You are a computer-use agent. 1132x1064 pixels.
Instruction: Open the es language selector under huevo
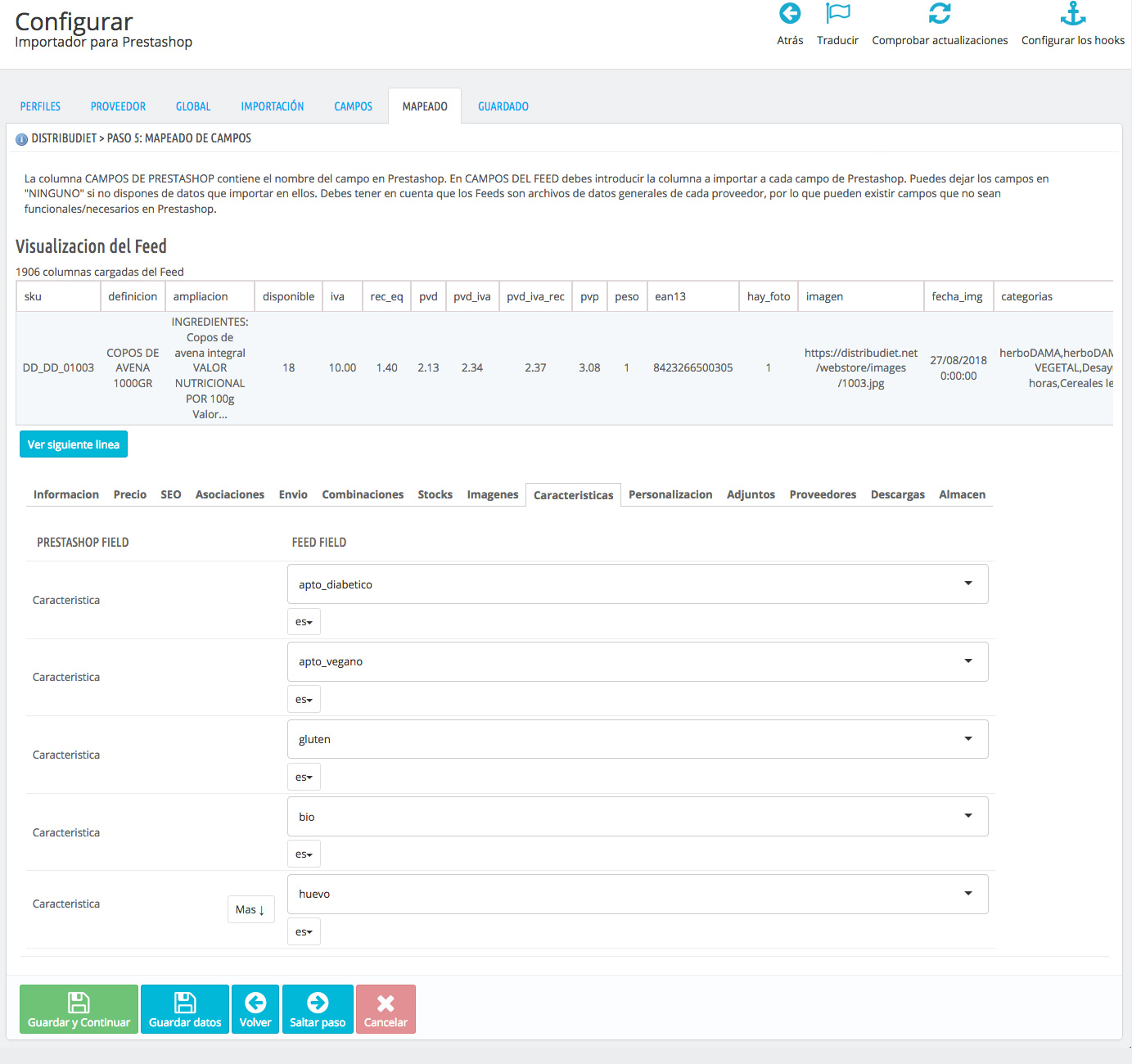[304, 931]
